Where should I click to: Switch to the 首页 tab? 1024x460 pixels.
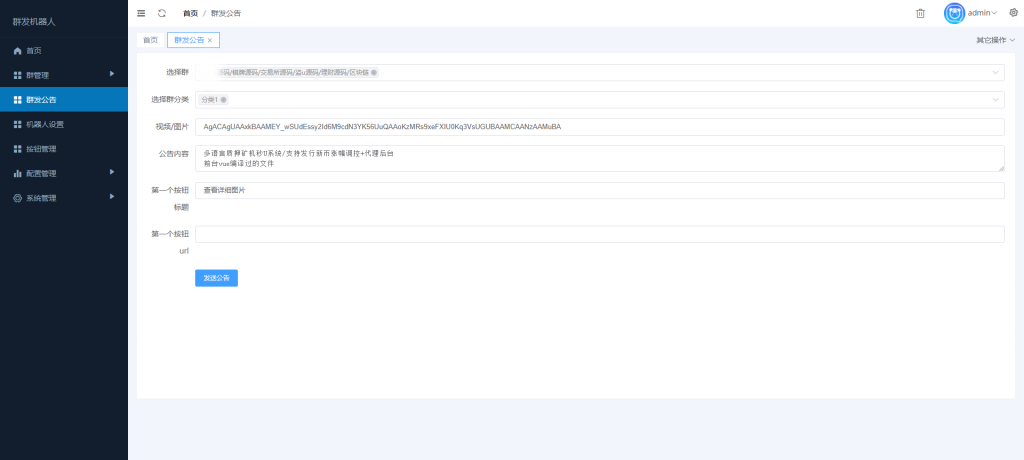point(151,41)
